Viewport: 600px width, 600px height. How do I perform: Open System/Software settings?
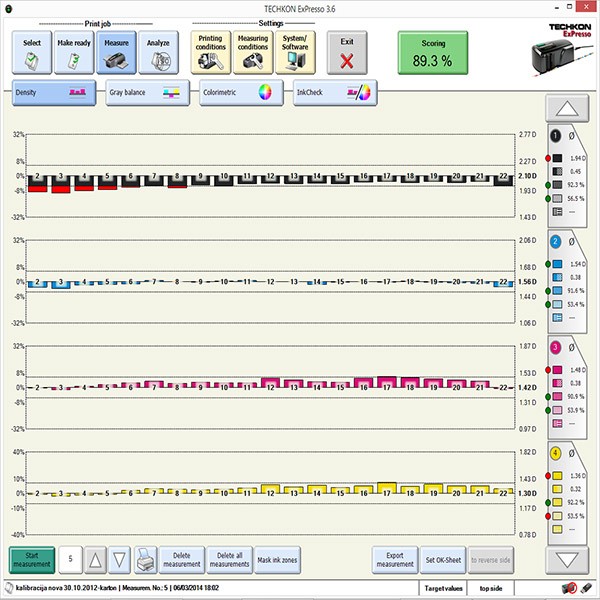(x=295, y=53)
